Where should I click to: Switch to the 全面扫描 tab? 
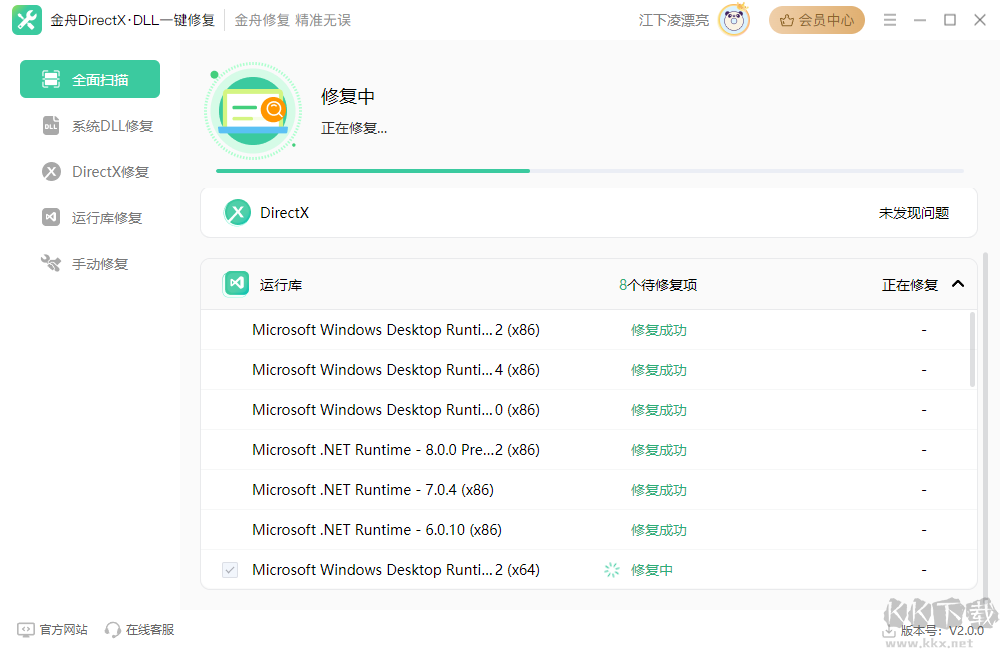click(89, 78)
